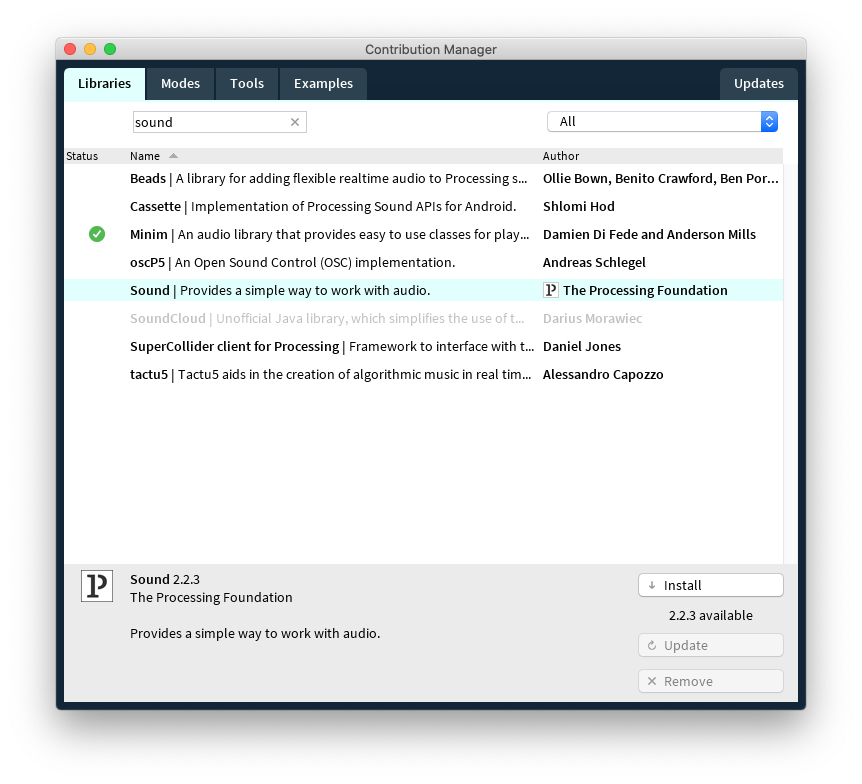Switch to the Modes tab
This screenshot has width=862, height=784.
pyautogui.click(x=180, y=84)
